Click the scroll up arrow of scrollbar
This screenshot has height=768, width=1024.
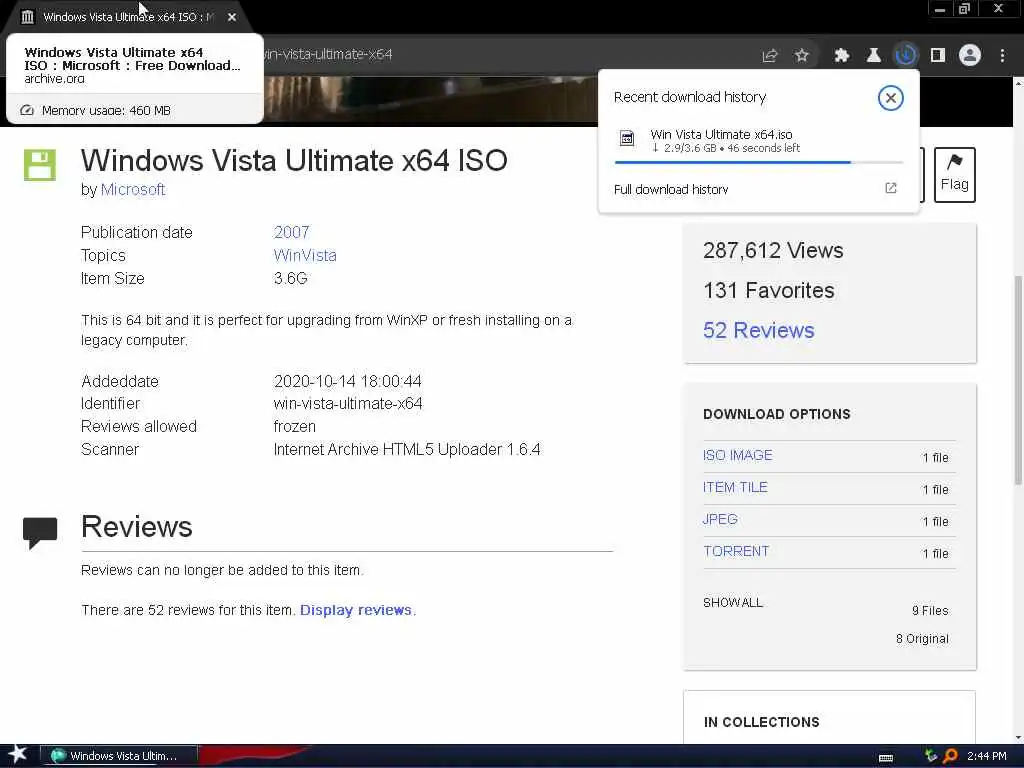1017,83
